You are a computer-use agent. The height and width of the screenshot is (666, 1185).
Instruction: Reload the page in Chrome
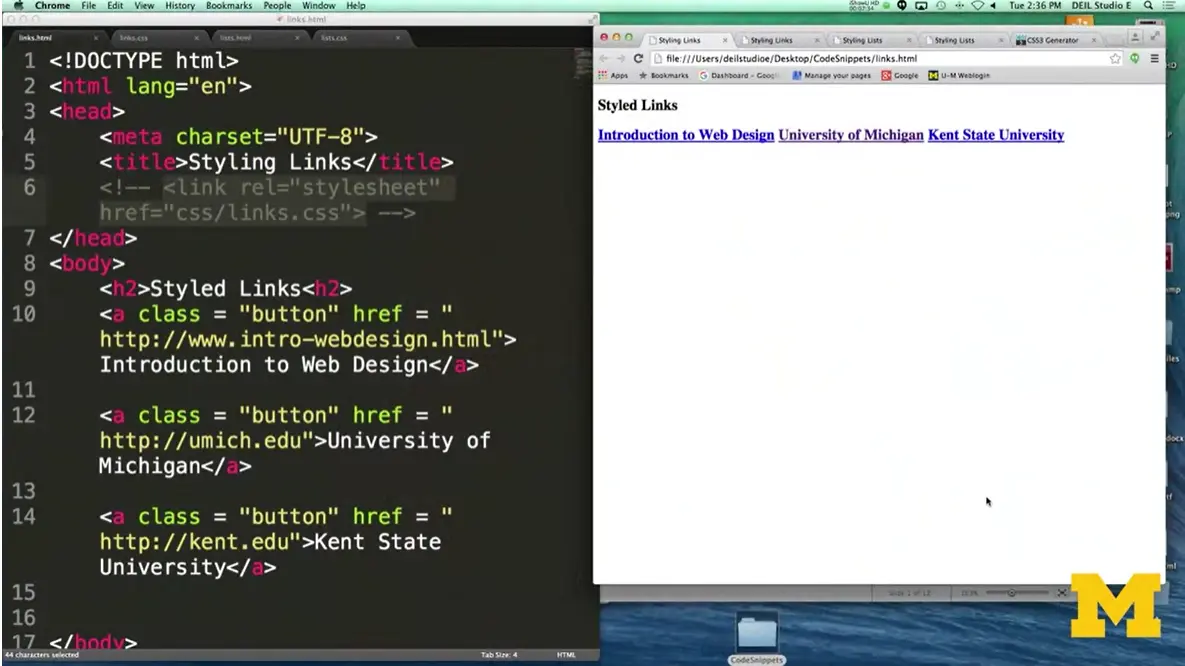click(638, 59)
